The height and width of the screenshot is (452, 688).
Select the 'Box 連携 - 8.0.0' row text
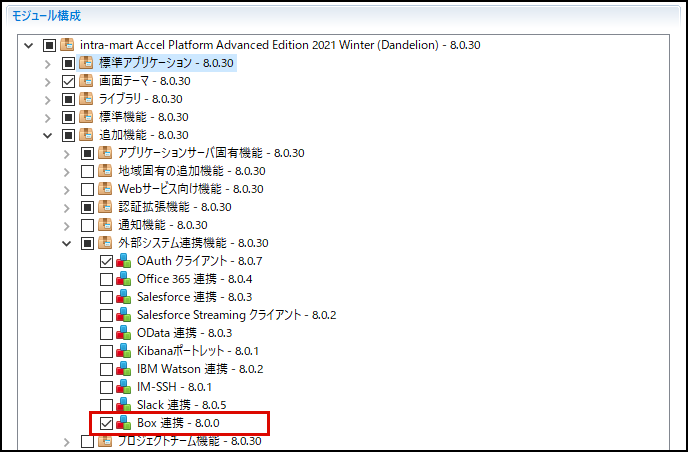click(178, 423)
